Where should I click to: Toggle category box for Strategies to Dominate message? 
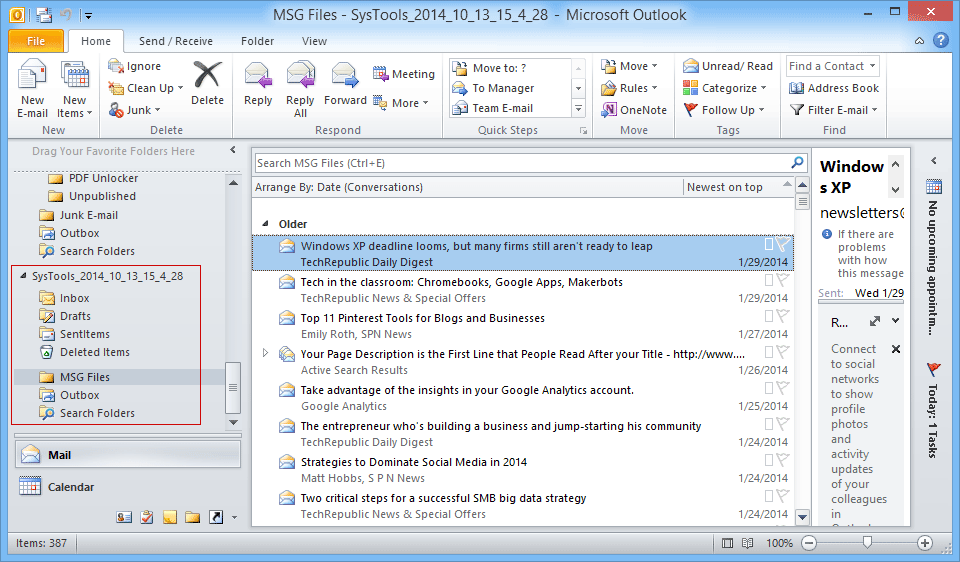tap(769, 460)
